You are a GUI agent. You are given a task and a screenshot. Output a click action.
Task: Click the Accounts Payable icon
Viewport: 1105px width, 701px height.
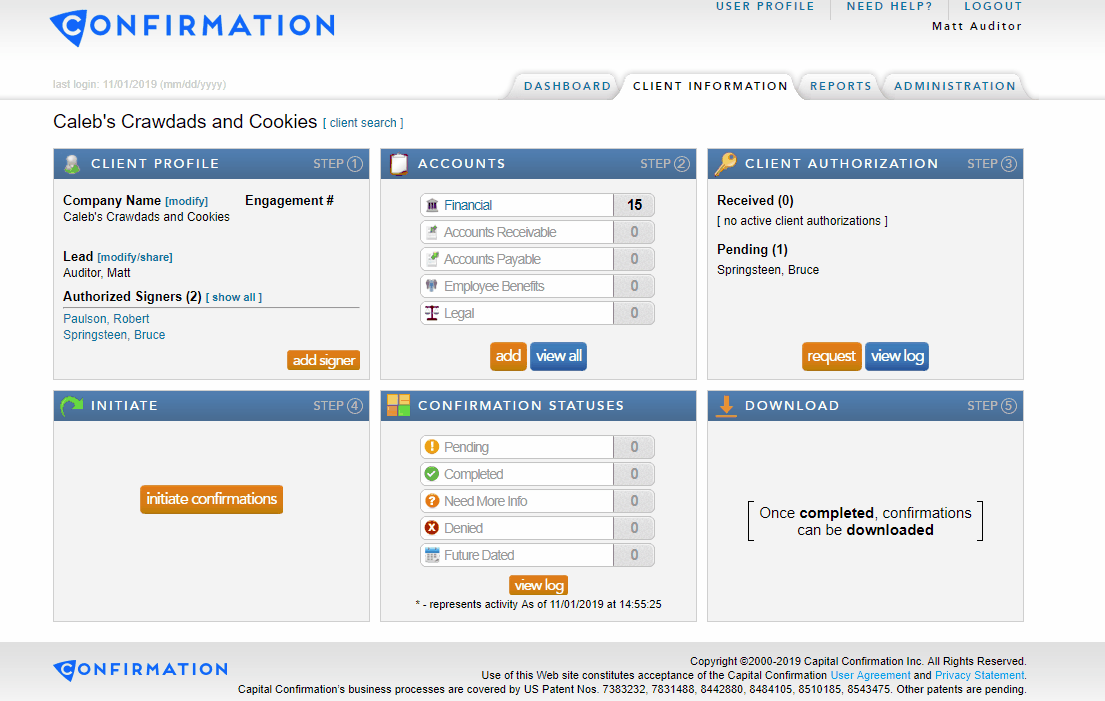tap(433, 258)
